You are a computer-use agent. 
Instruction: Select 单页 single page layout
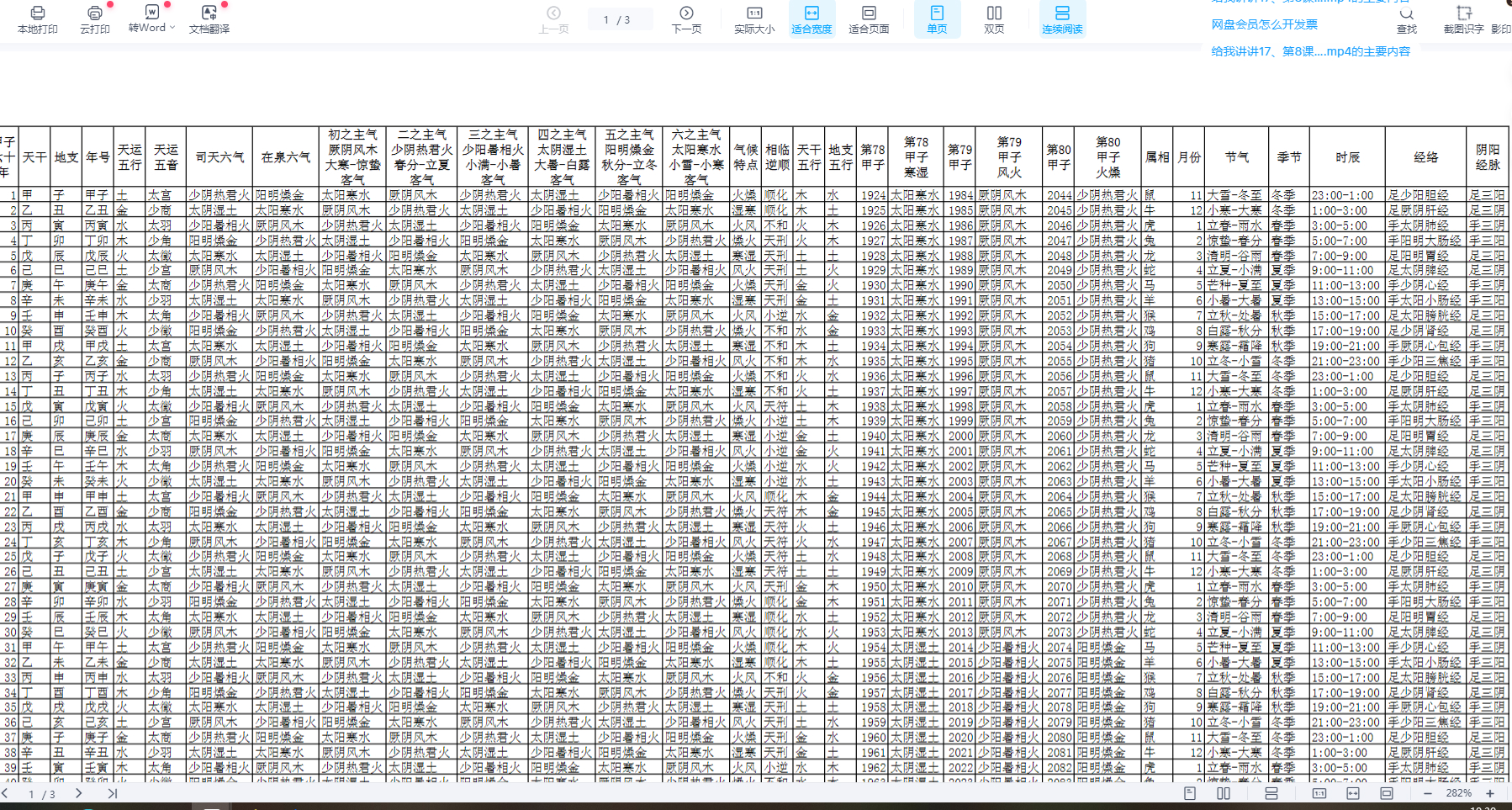[937, 19]
